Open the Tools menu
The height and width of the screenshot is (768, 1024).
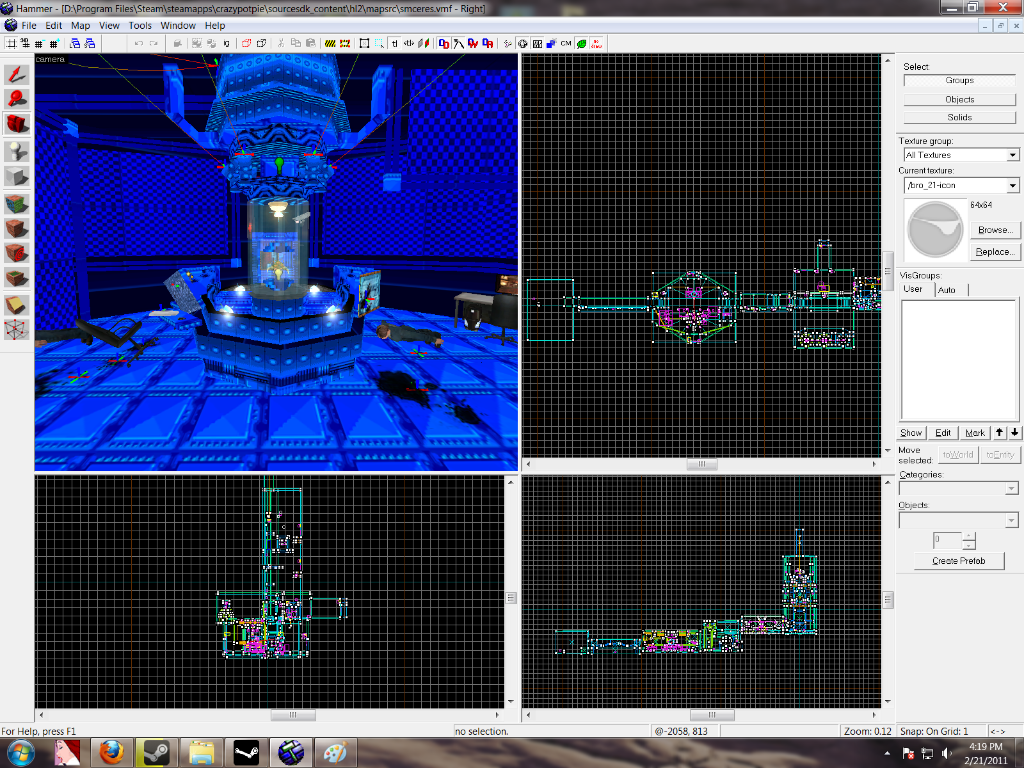pyautogui.click(x=140, y=25)
